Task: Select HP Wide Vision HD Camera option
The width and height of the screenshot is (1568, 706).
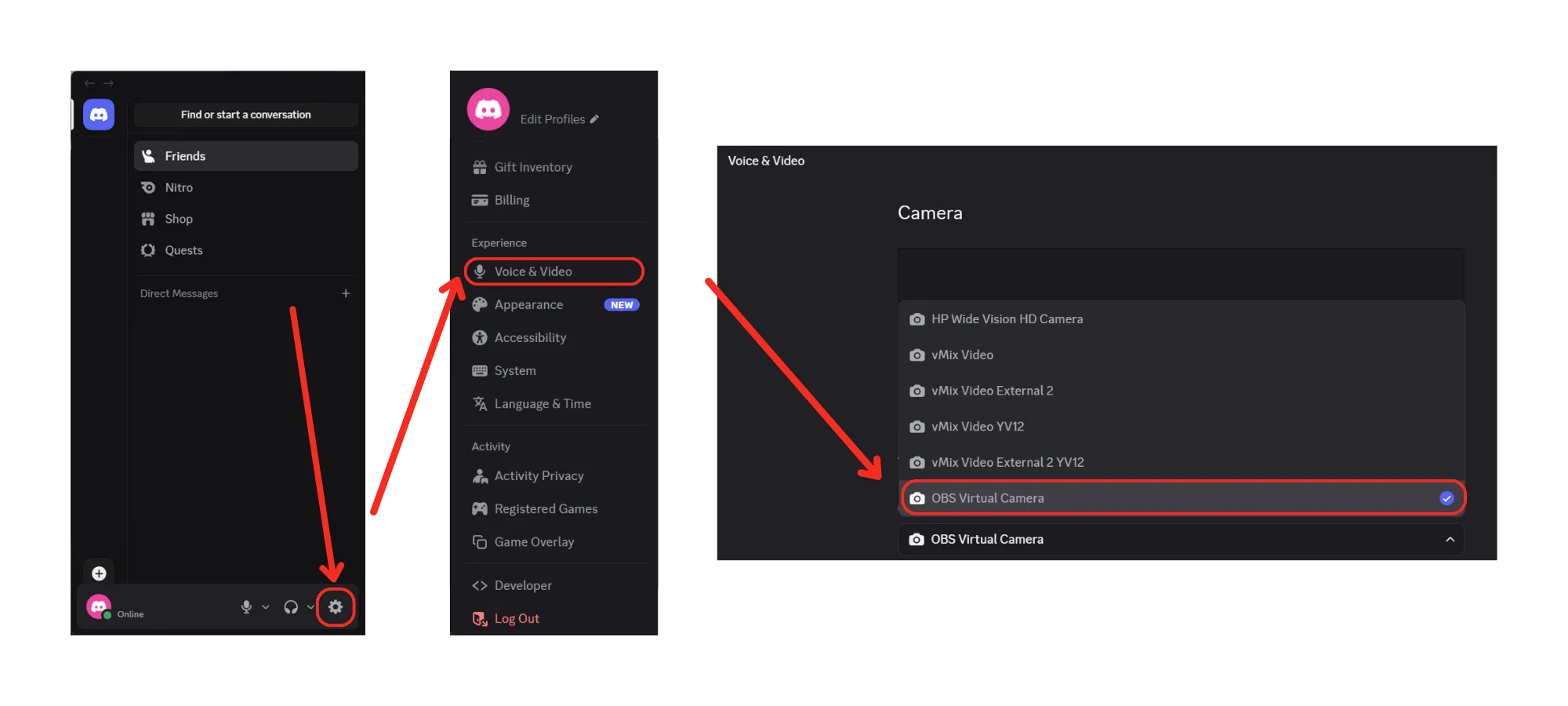Action: pyautogui.click(x=1181, y=319)
